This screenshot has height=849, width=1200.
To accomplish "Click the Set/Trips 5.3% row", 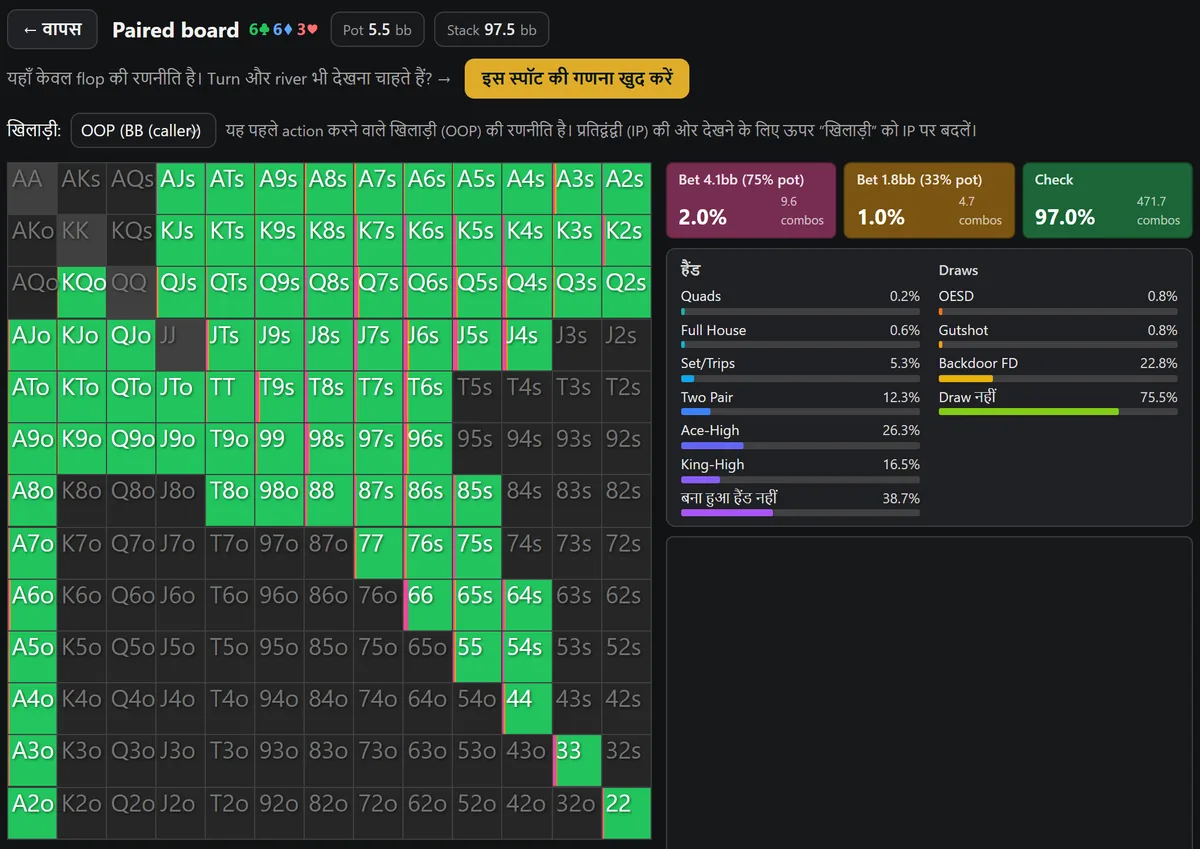I will [800, 369].
